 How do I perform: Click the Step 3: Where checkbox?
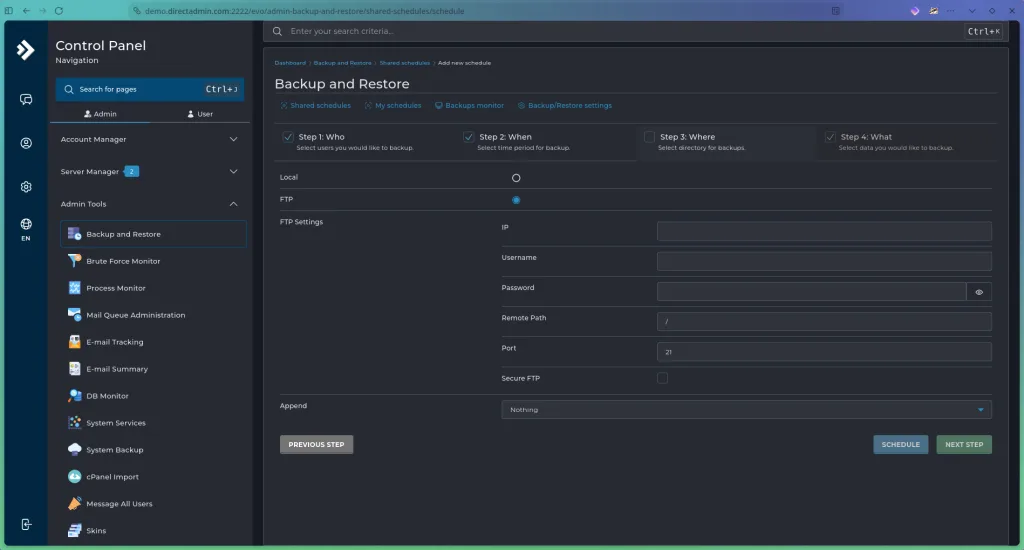click(x=649, y=137)
